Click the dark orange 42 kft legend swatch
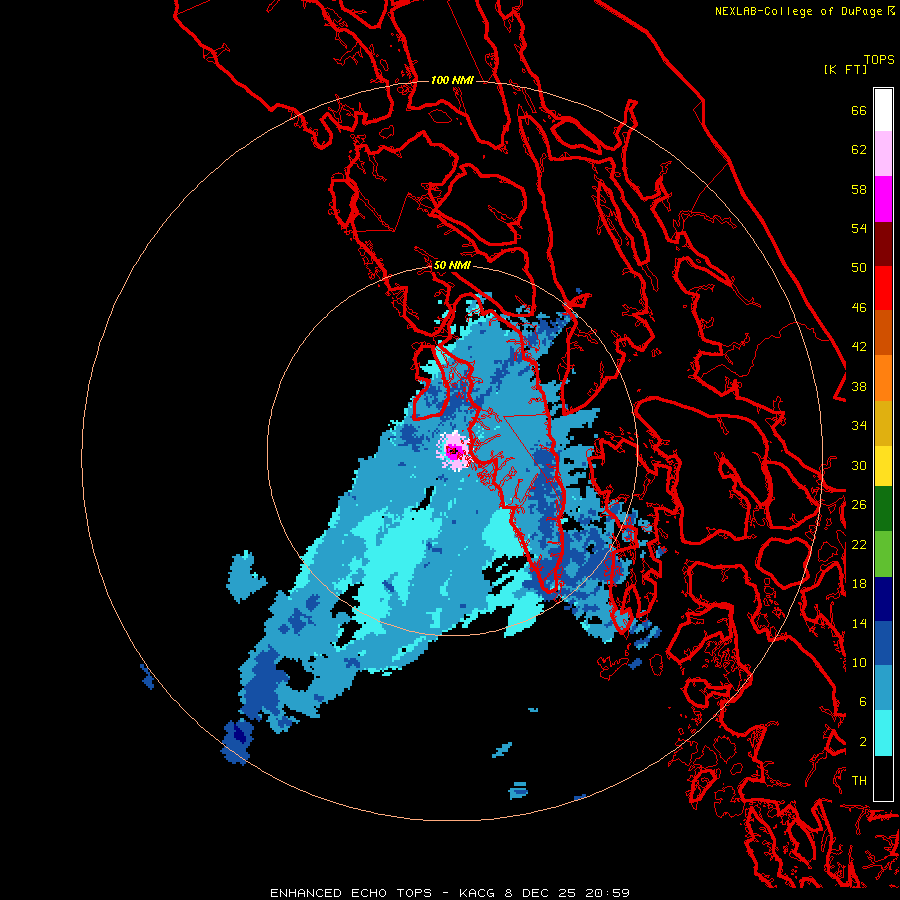 click(883, 332)
